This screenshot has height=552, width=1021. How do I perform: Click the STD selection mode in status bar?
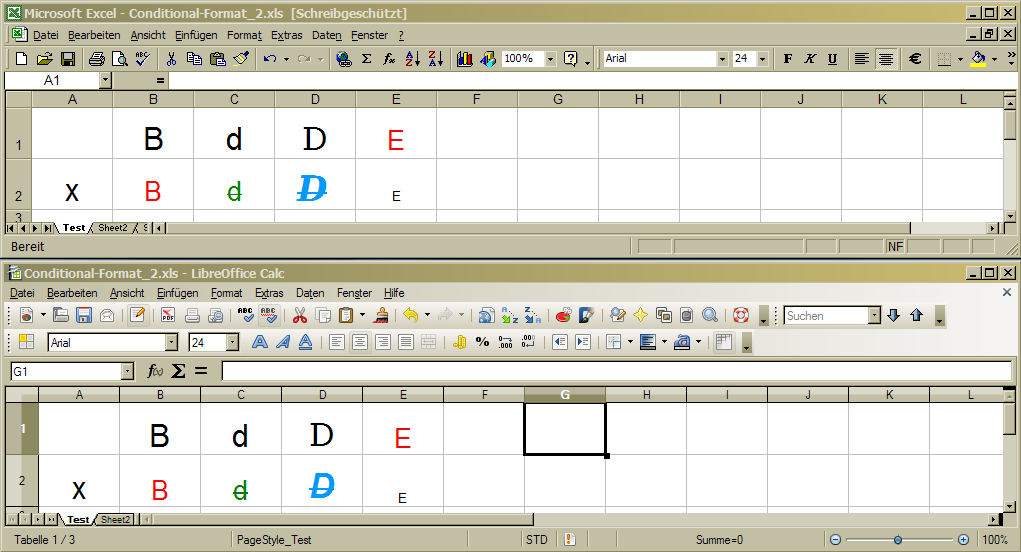tap(537, 540)
